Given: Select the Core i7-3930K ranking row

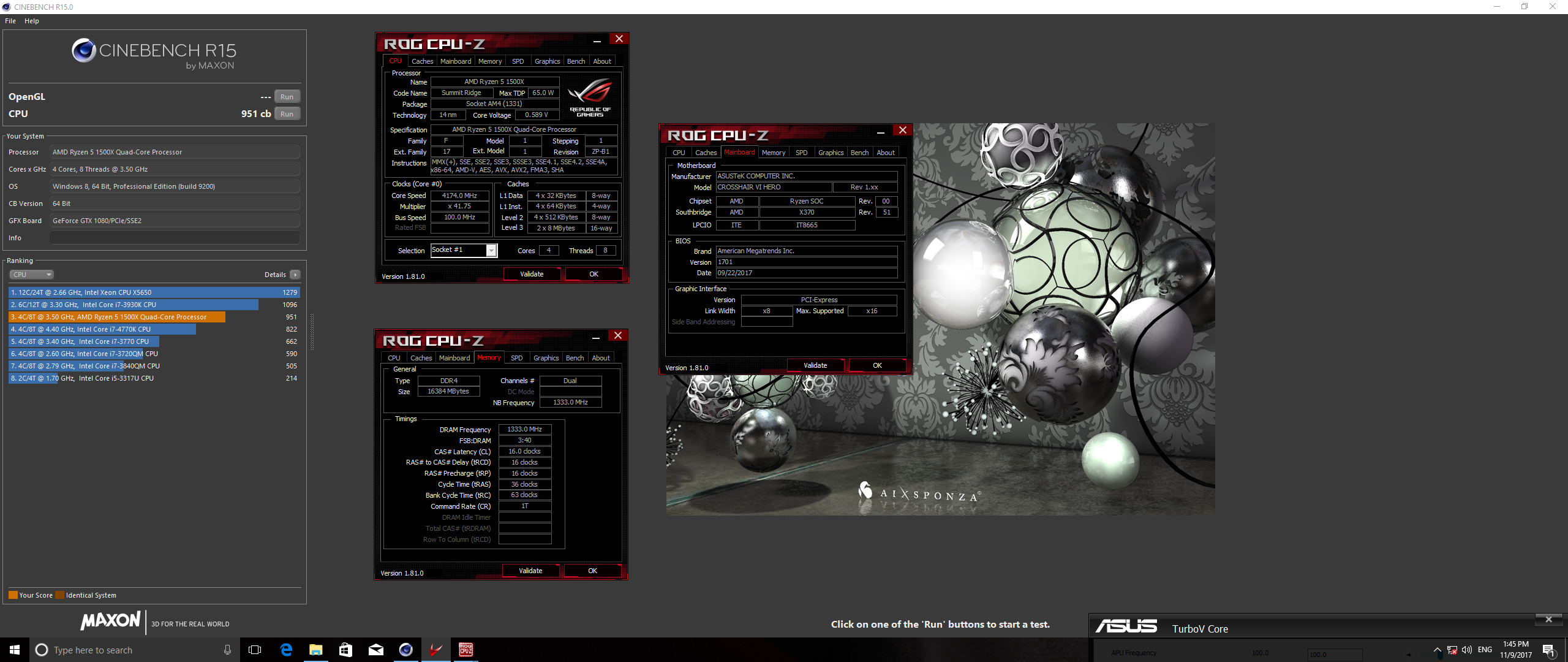Looking at the screenshot, I should [154, 305].
